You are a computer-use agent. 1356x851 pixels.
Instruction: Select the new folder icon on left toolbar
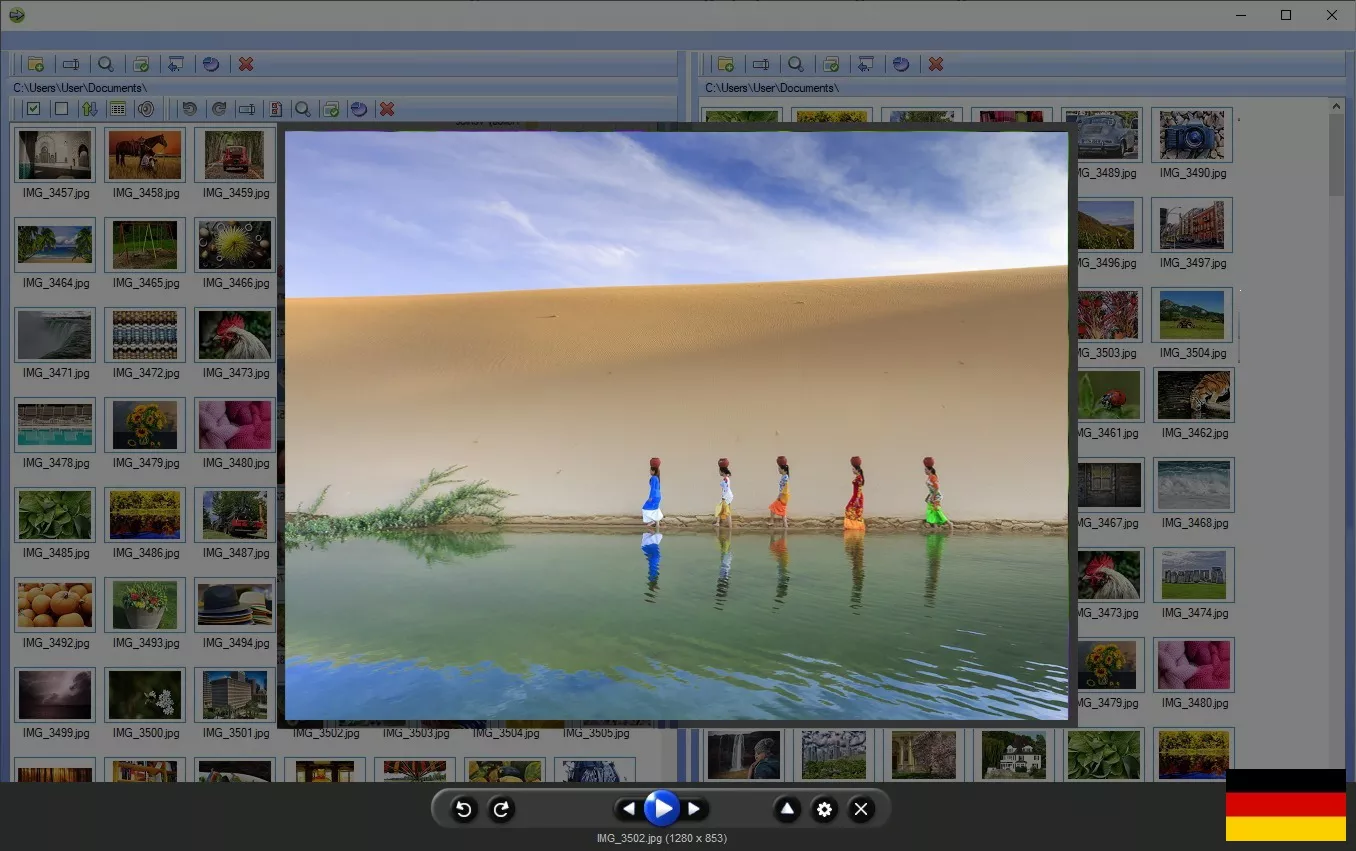click(35, 64)
